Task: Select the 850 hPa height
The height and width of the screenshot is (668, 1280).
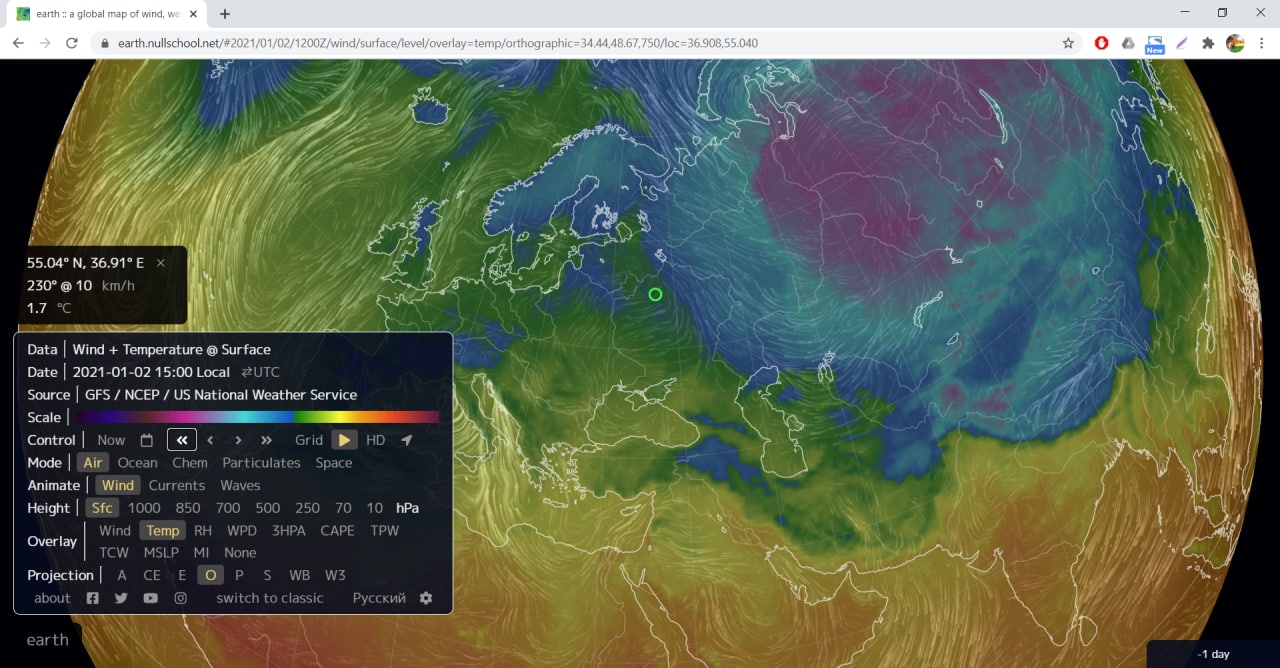Action: pyautogui.click(x=188, y=508)
